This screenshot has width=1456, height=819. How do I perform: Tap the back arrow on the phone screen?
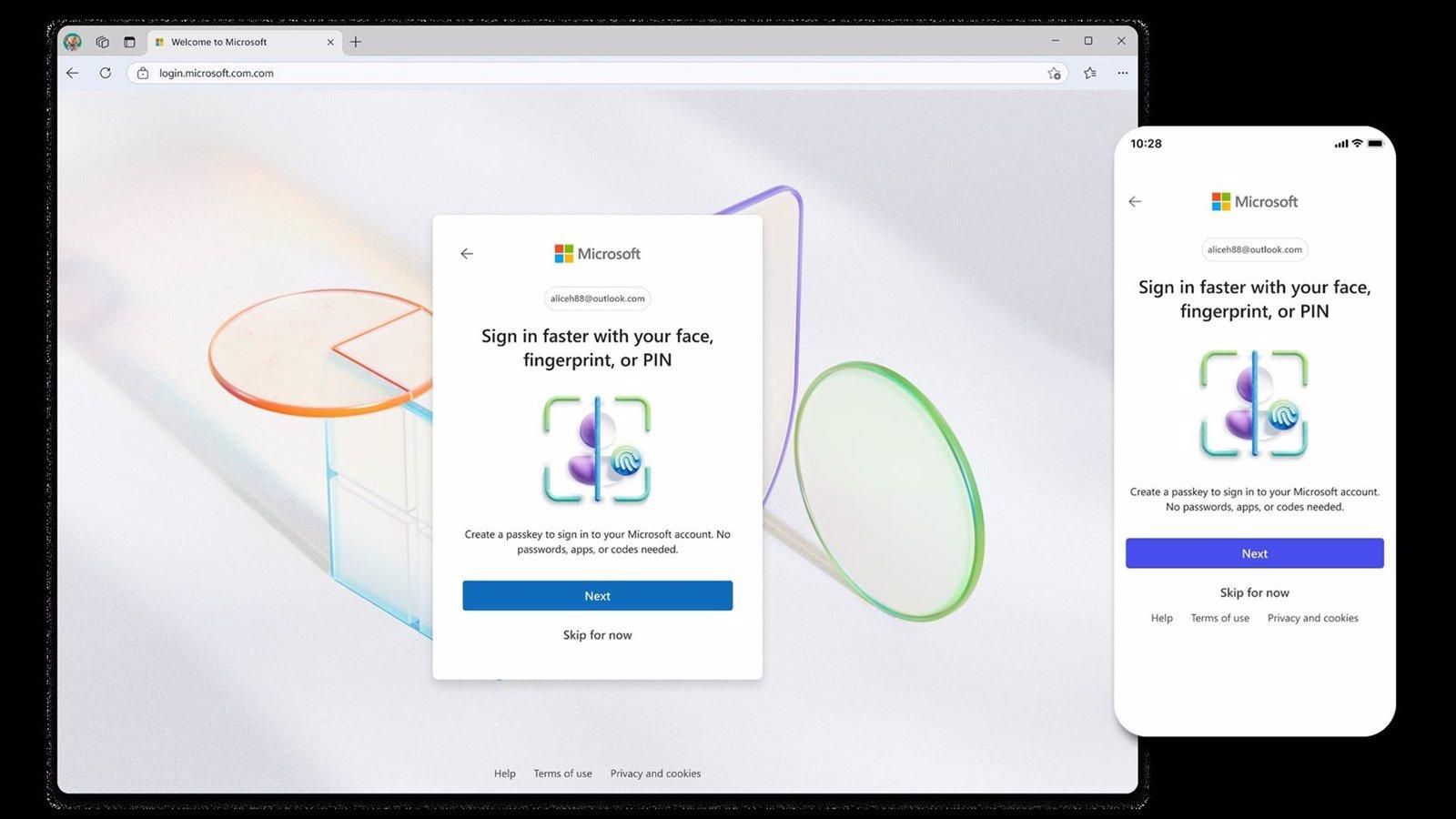[1135, 202]
